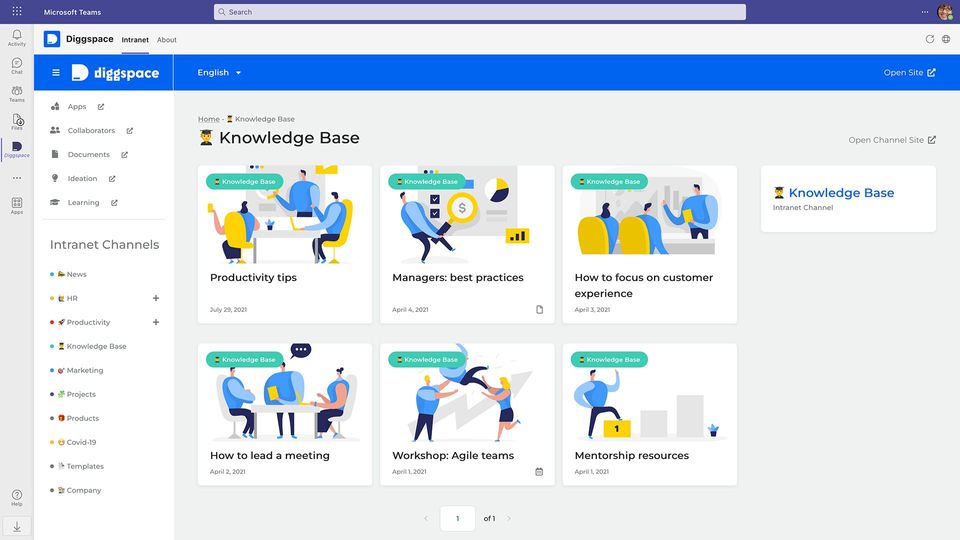
Task: Click the page number input field
Action: point(457,519)
